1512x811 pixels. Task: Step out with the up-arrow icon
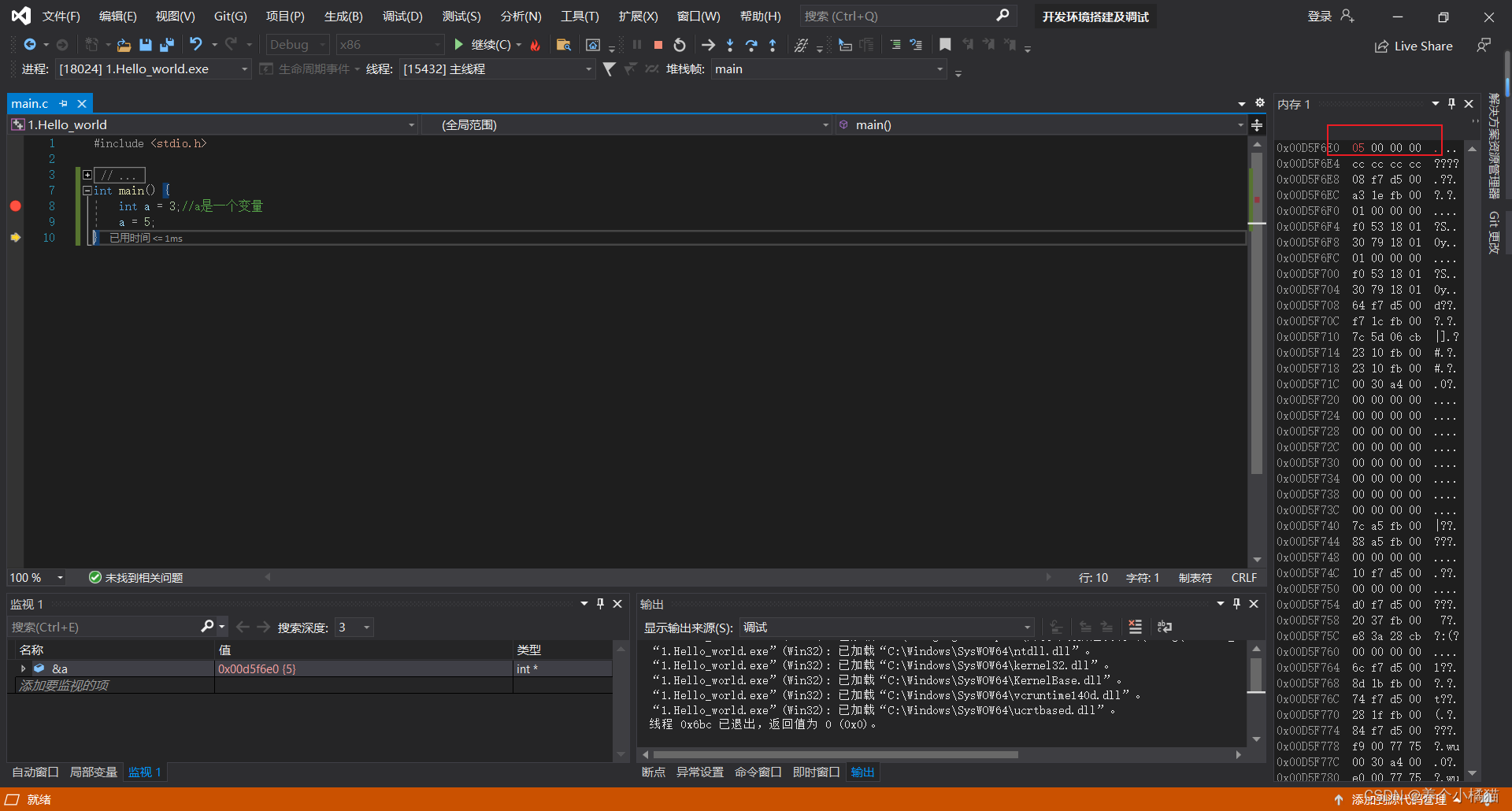[x=773, y=45]
